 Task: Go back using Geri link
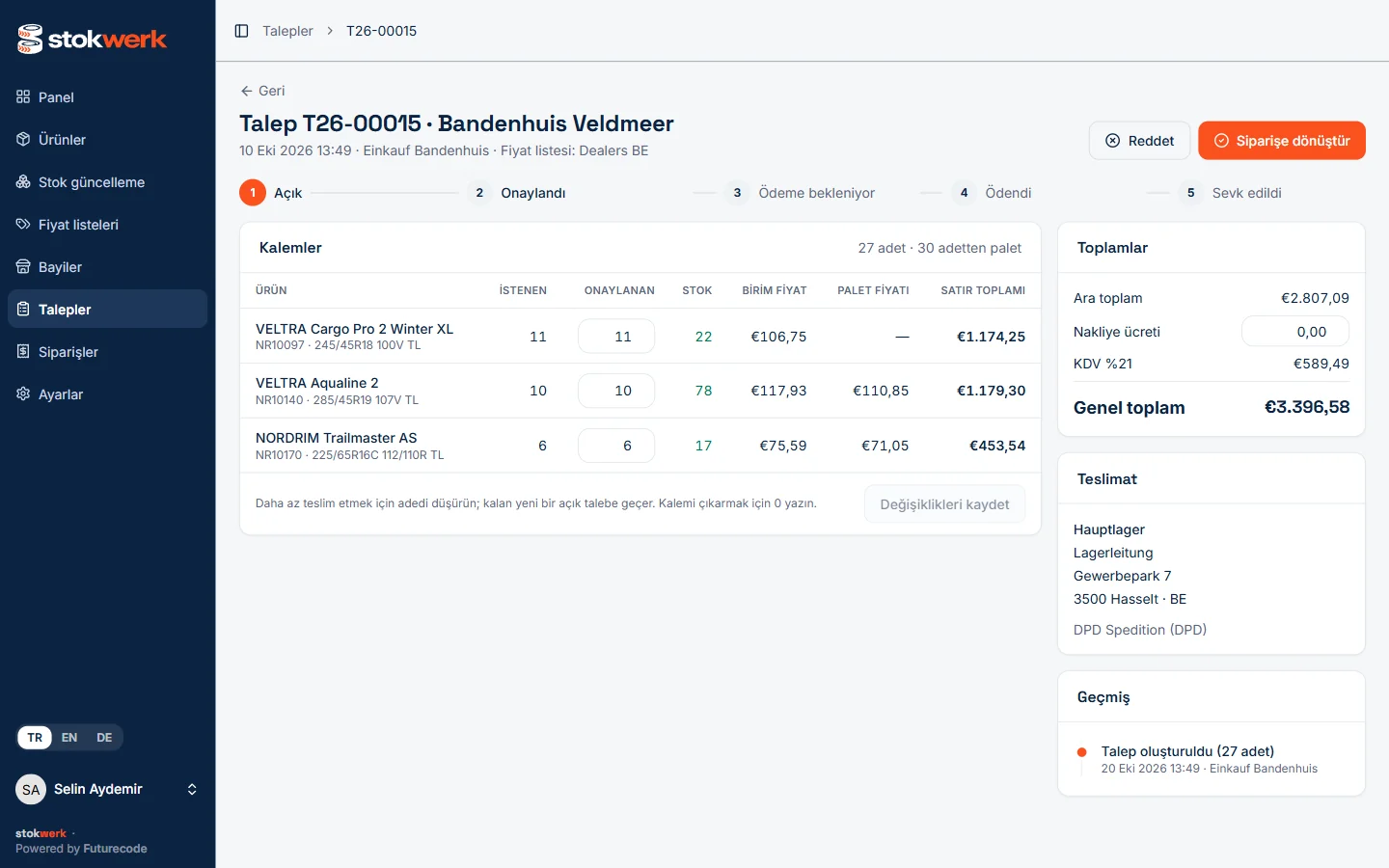262,91
